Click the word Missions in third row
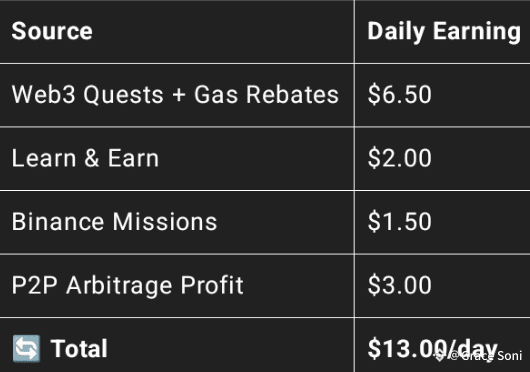 pos(165,222)
